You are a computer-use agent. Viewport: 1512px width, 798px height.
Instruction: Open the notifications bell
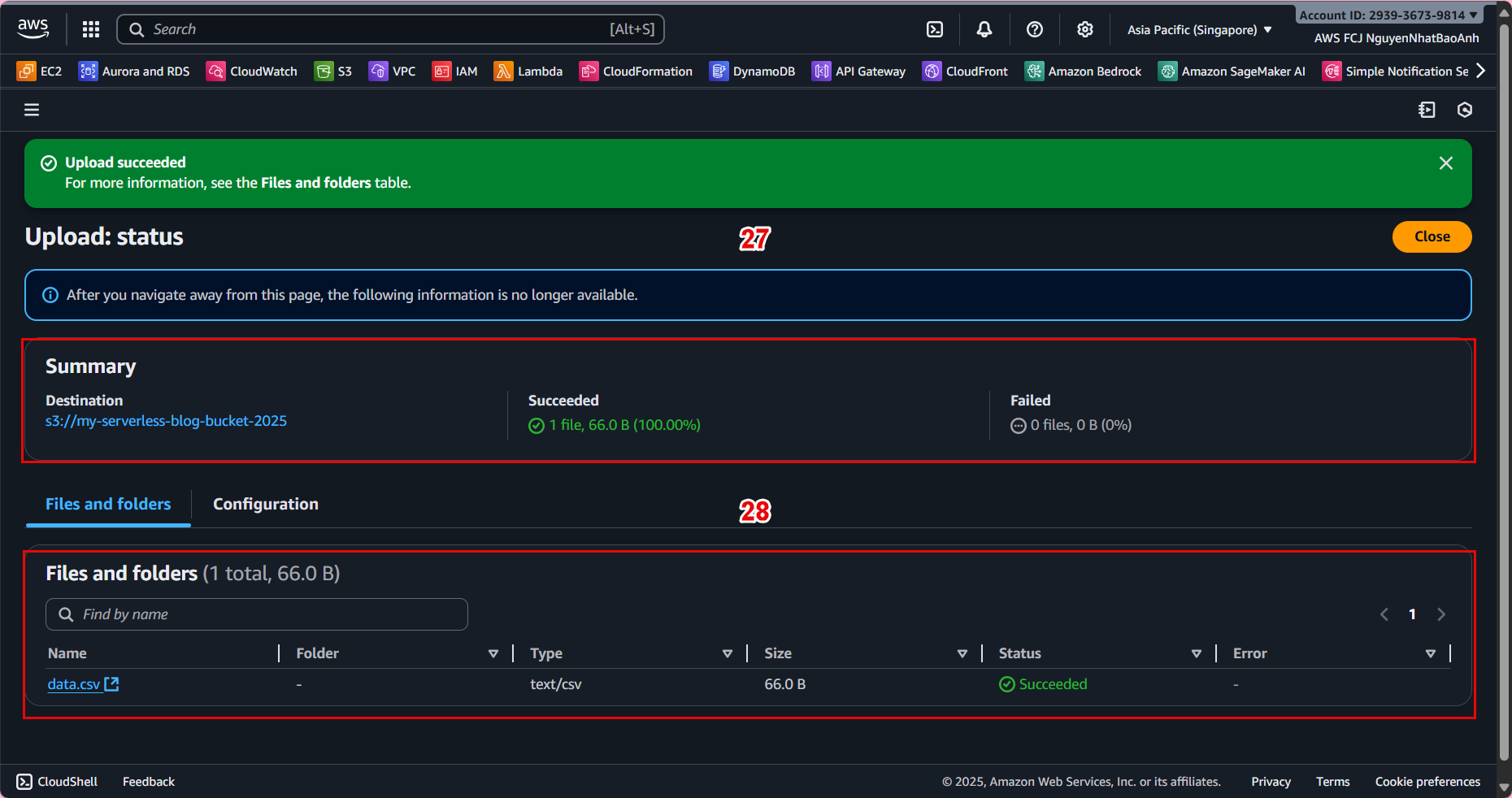pos(984,29)
